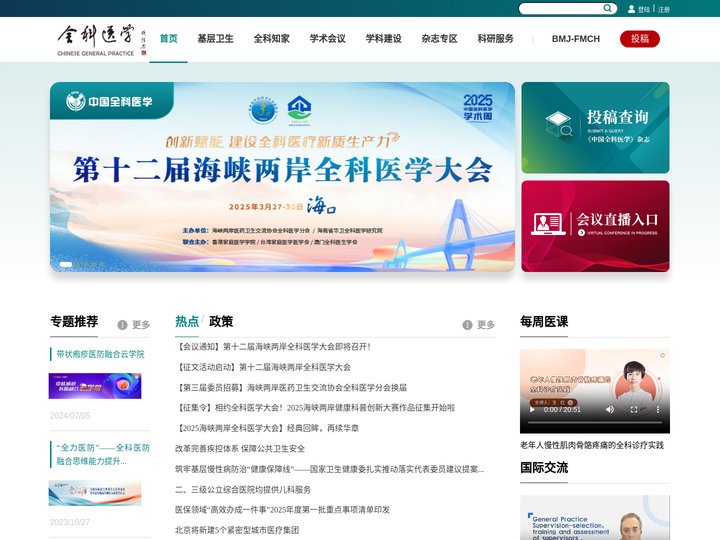This screenshot has width=720, height=540.
Task: Enter fullscreen on the video player
Action: coord(634,410)
